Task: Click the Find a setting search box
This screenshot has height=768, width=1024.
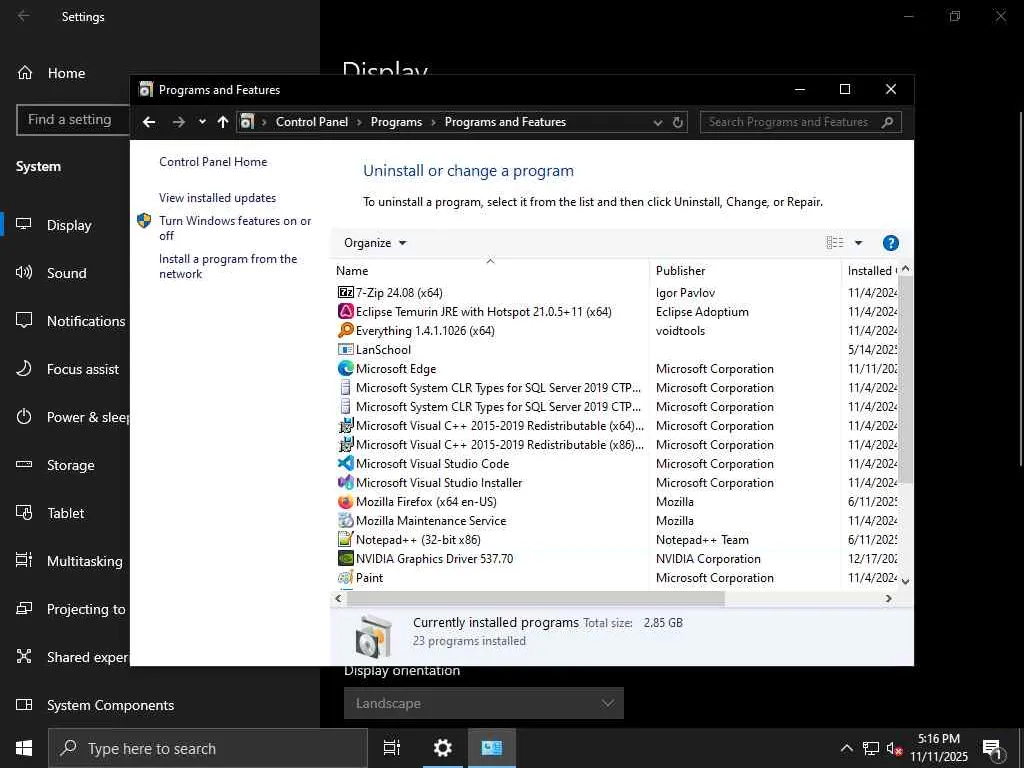Action: (x=72, y=120)
